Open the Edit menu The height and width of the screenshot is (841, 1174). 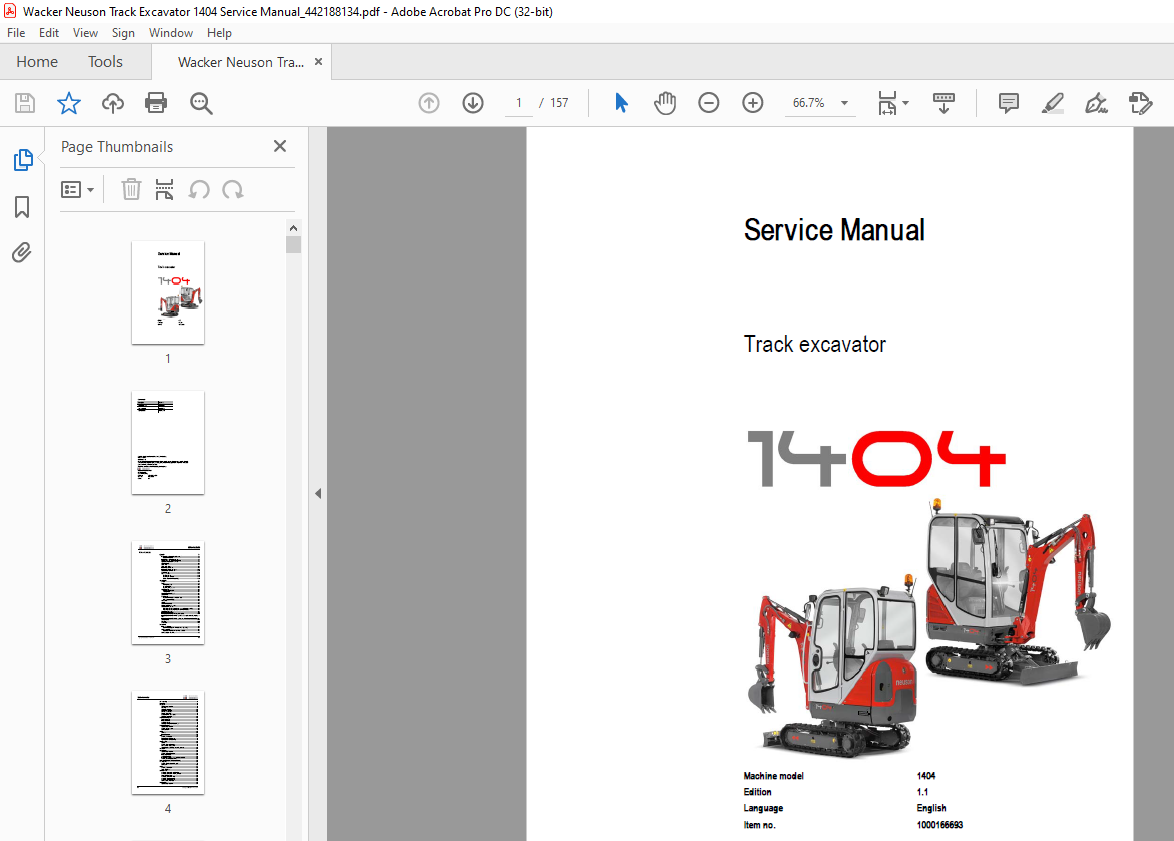point(49,33)
